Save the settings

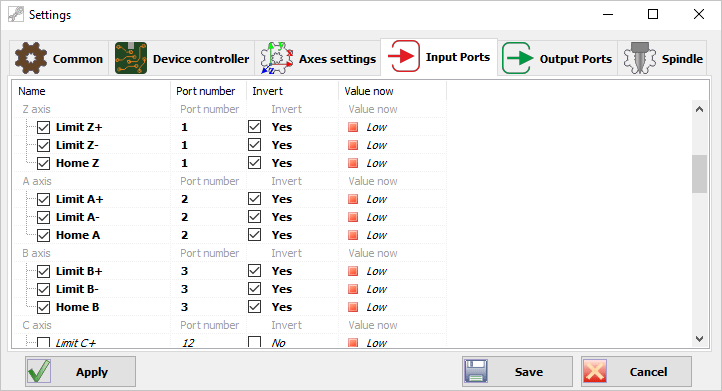518,371
